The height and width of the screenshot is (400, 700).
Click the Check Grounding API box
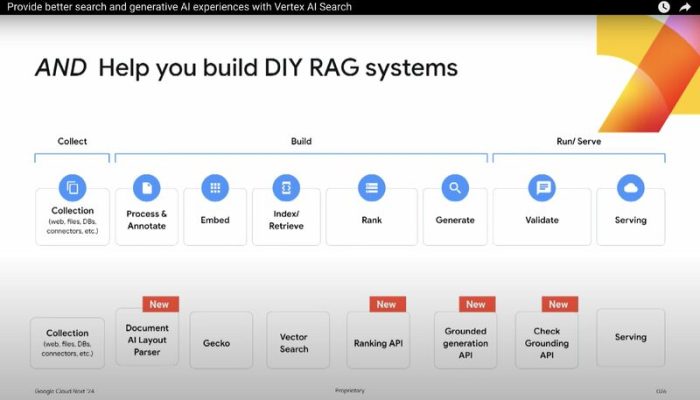click(x=546, y=340)
